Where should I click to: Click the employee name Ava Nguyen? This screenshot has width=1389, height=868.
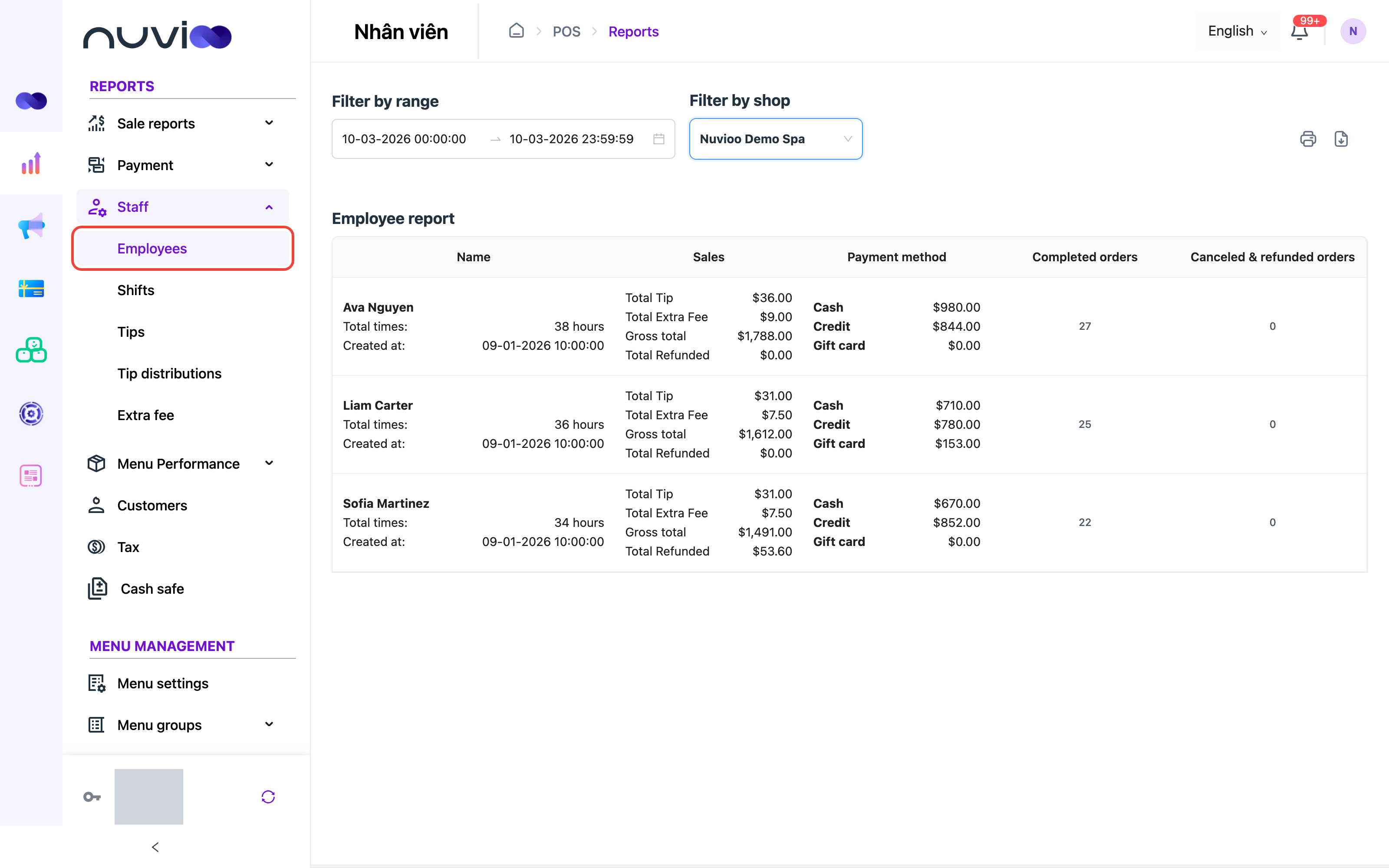click(x=378, y=307)
